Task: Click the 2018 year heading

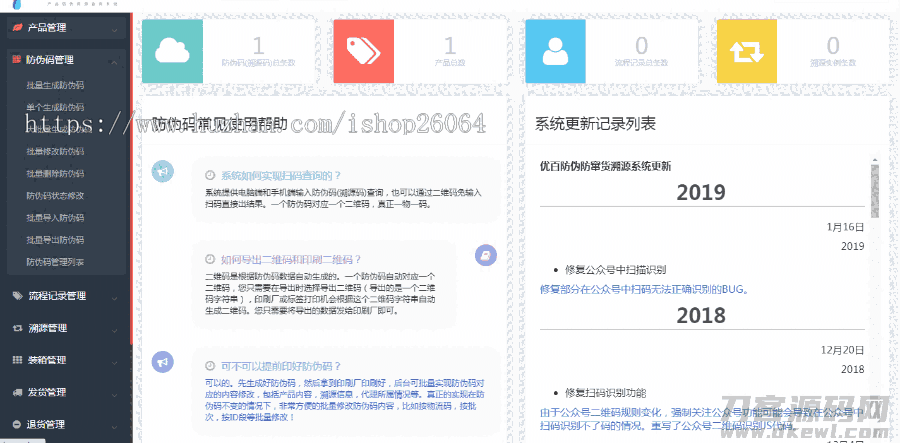Action: (701, 316)
